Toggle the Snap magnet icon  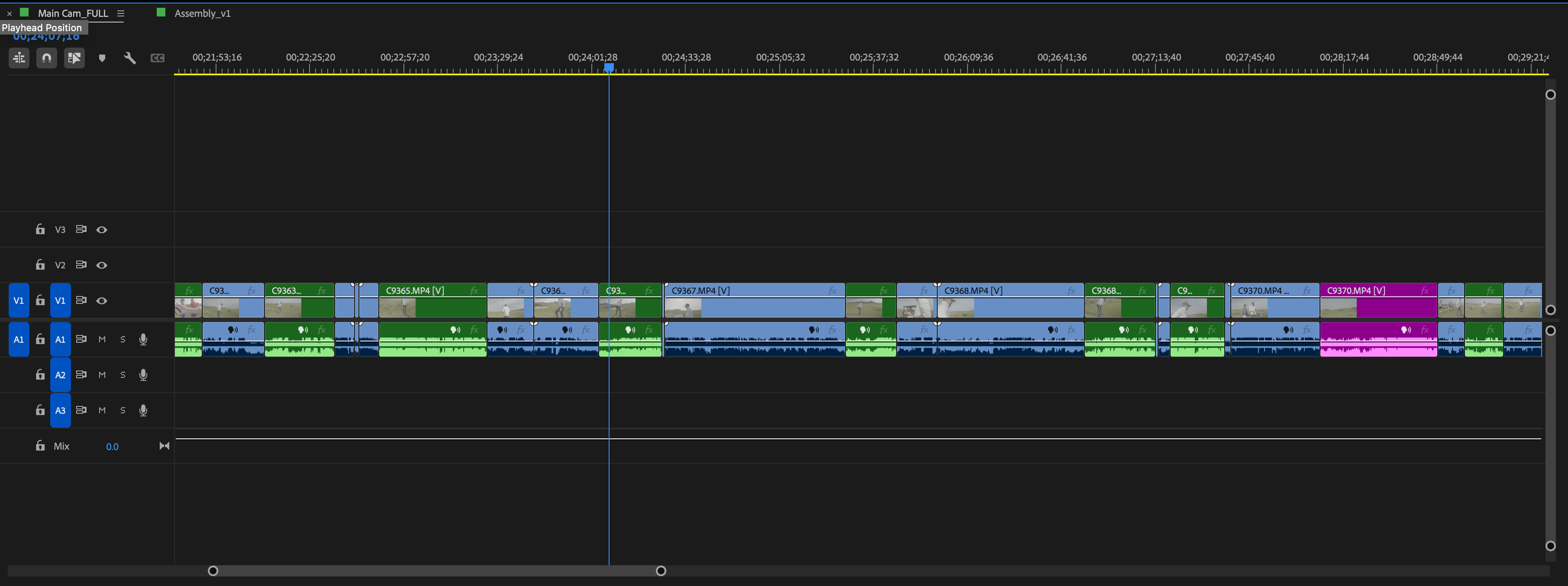point(46,58)
